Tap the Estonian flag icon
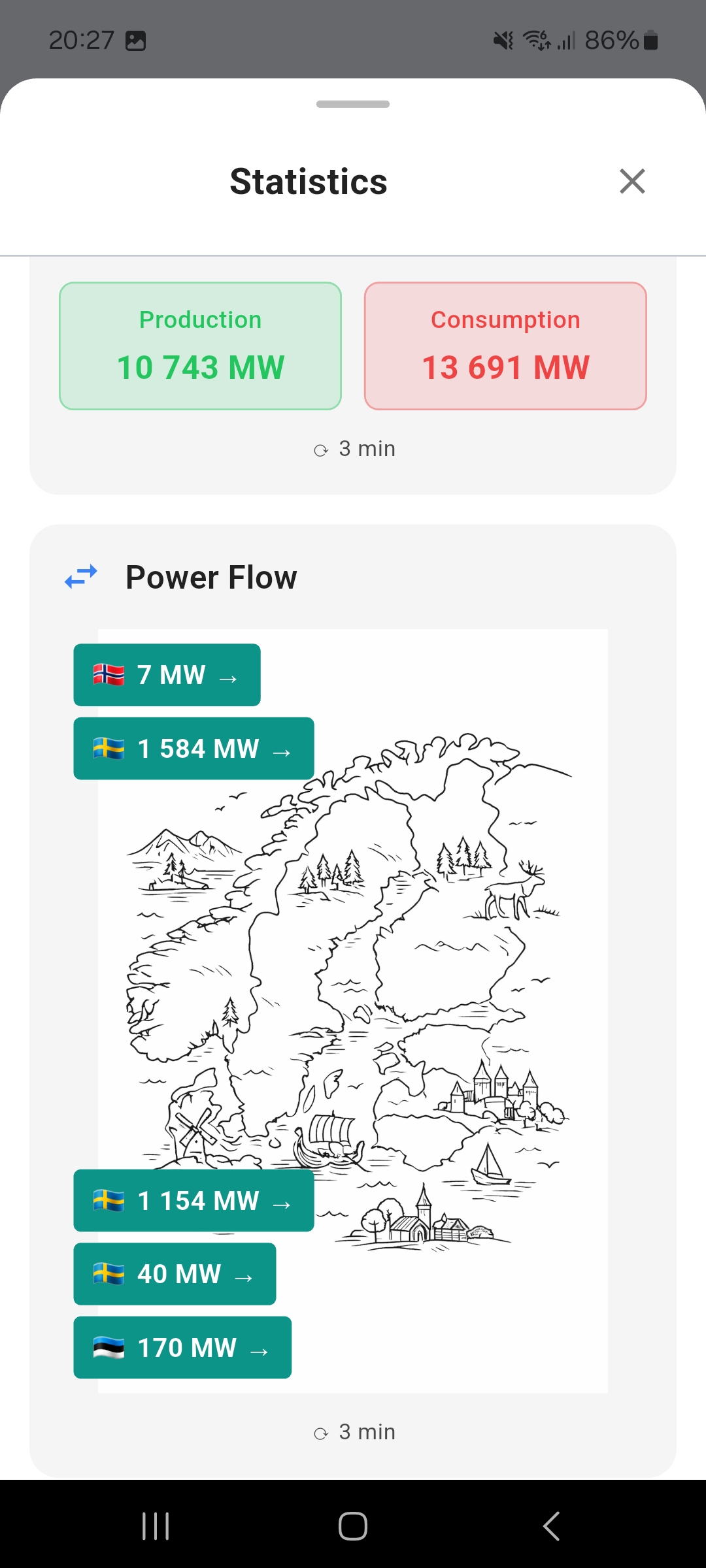This screenshot has height=1568, width=706. pos(109,1348)
